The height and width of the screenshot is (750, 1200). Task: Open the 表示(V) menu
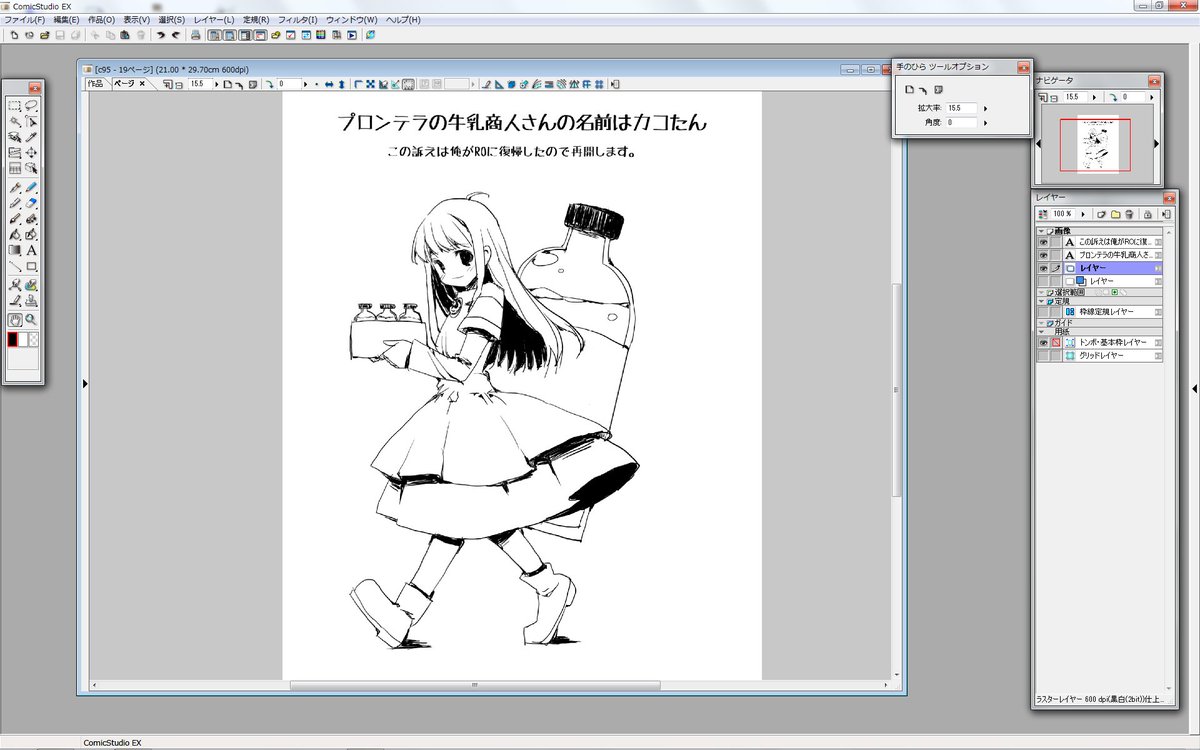click(136, 20)
